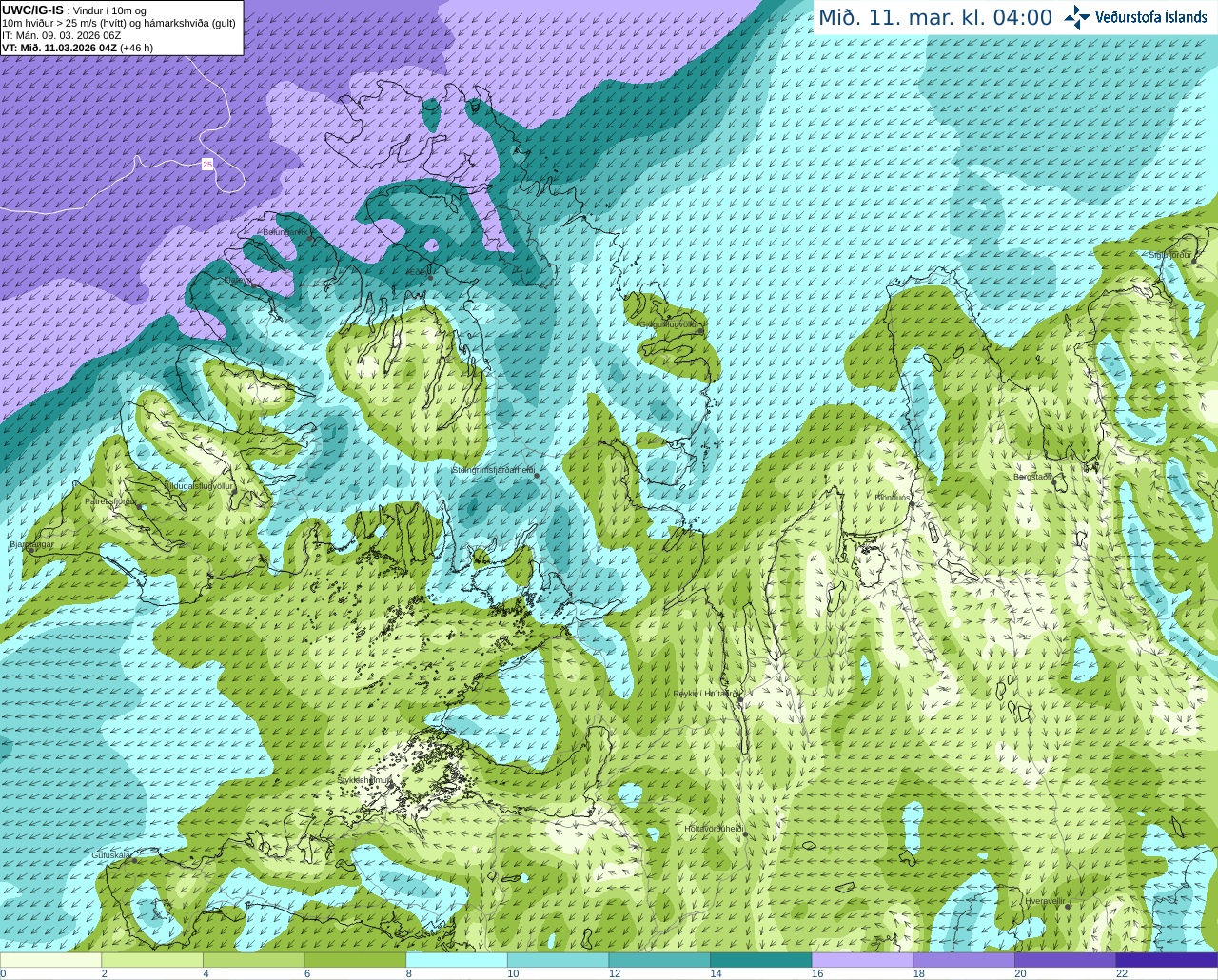Image resolution: width=1218 pixels, height=980 pixels.
Task: Select the 4–6 m/s legend color
Action: pos(253,960)
